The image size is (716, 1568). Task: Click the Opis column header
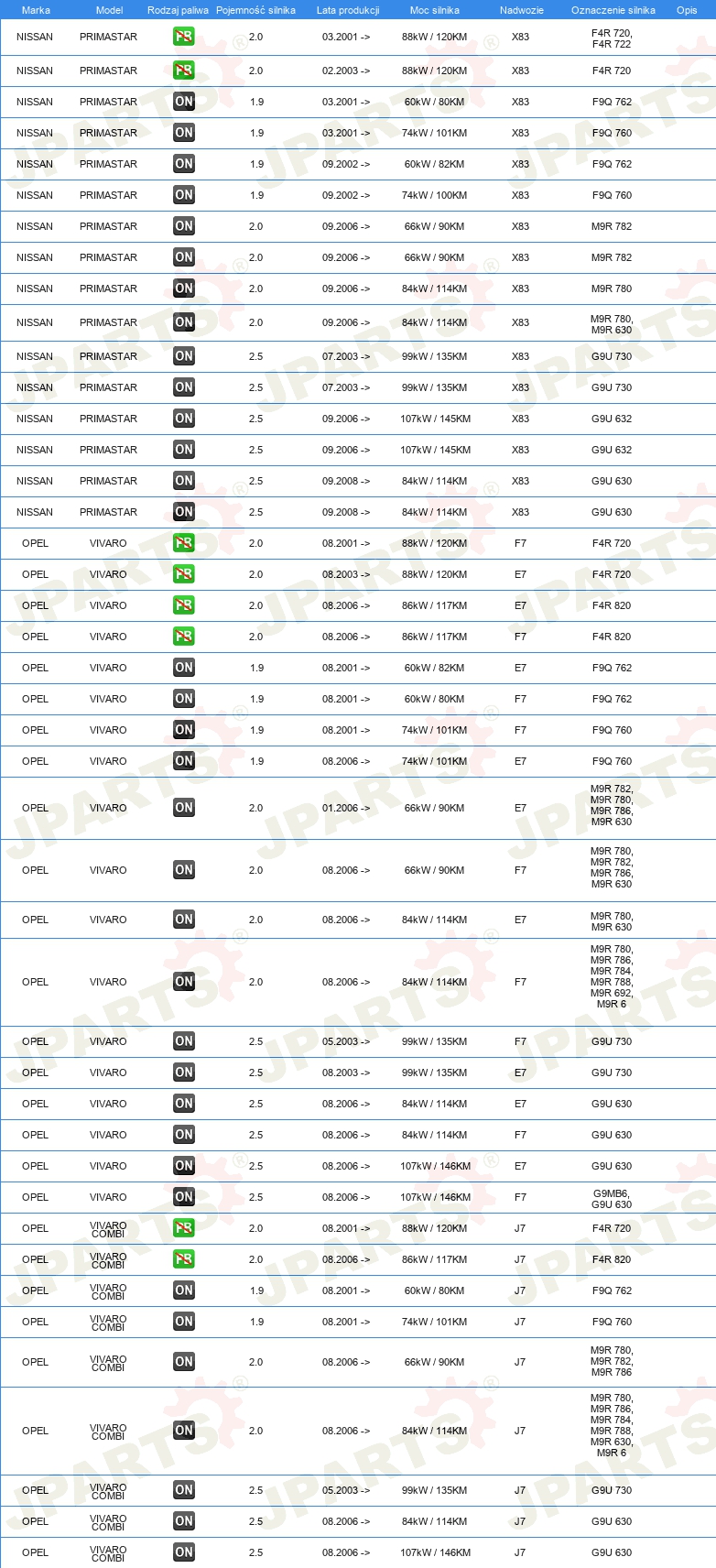coord(687,10)
